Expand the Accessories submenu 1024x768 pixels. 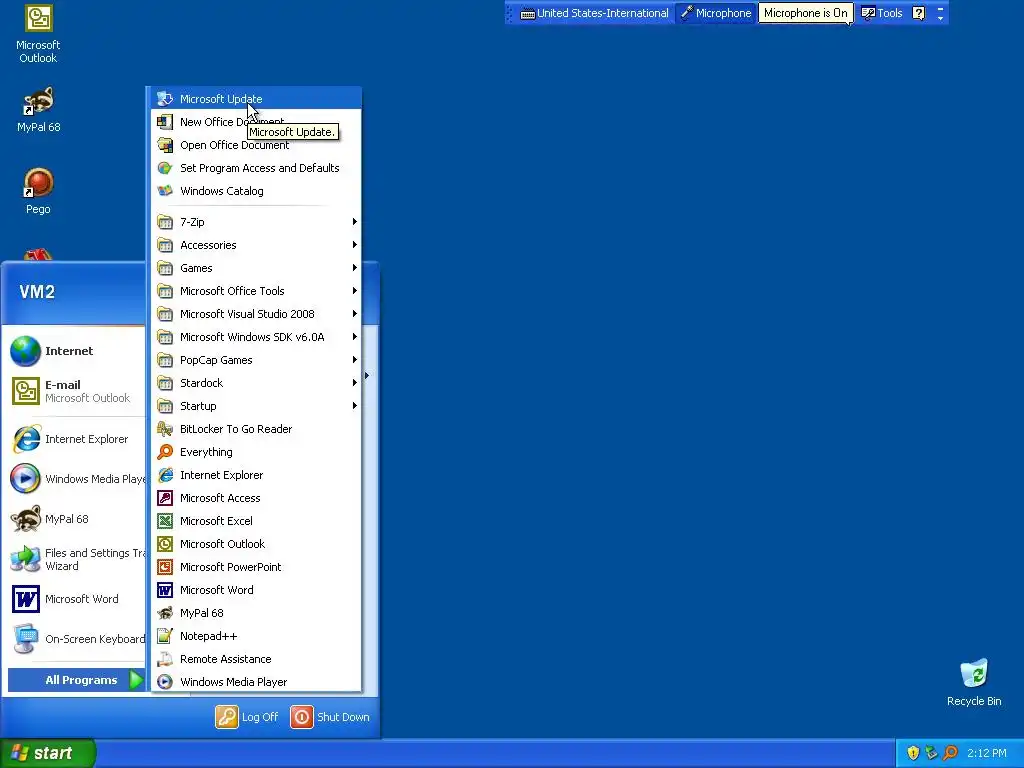click(x=256, y=245)
